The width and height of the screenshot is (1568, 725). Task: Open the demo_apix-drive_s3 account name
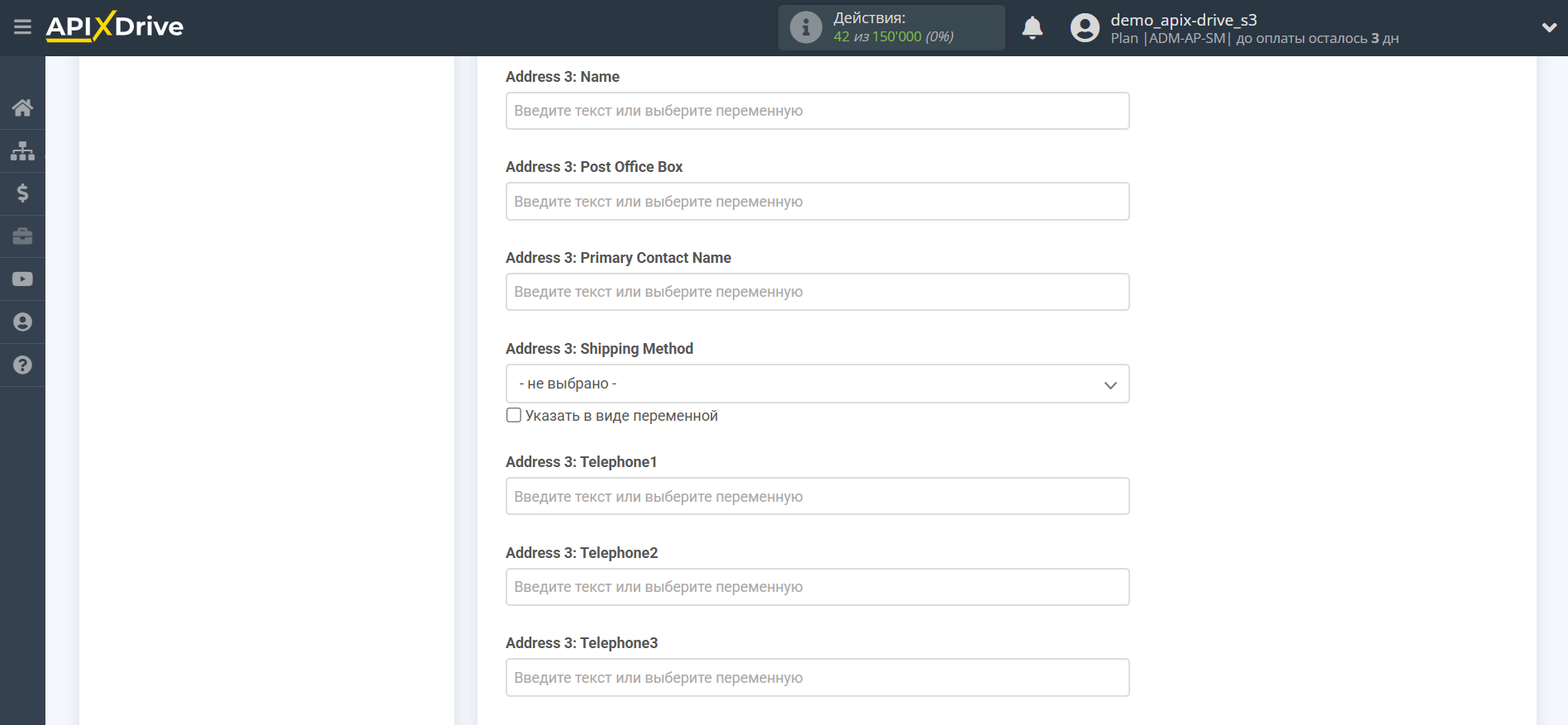click(1183, 20)
